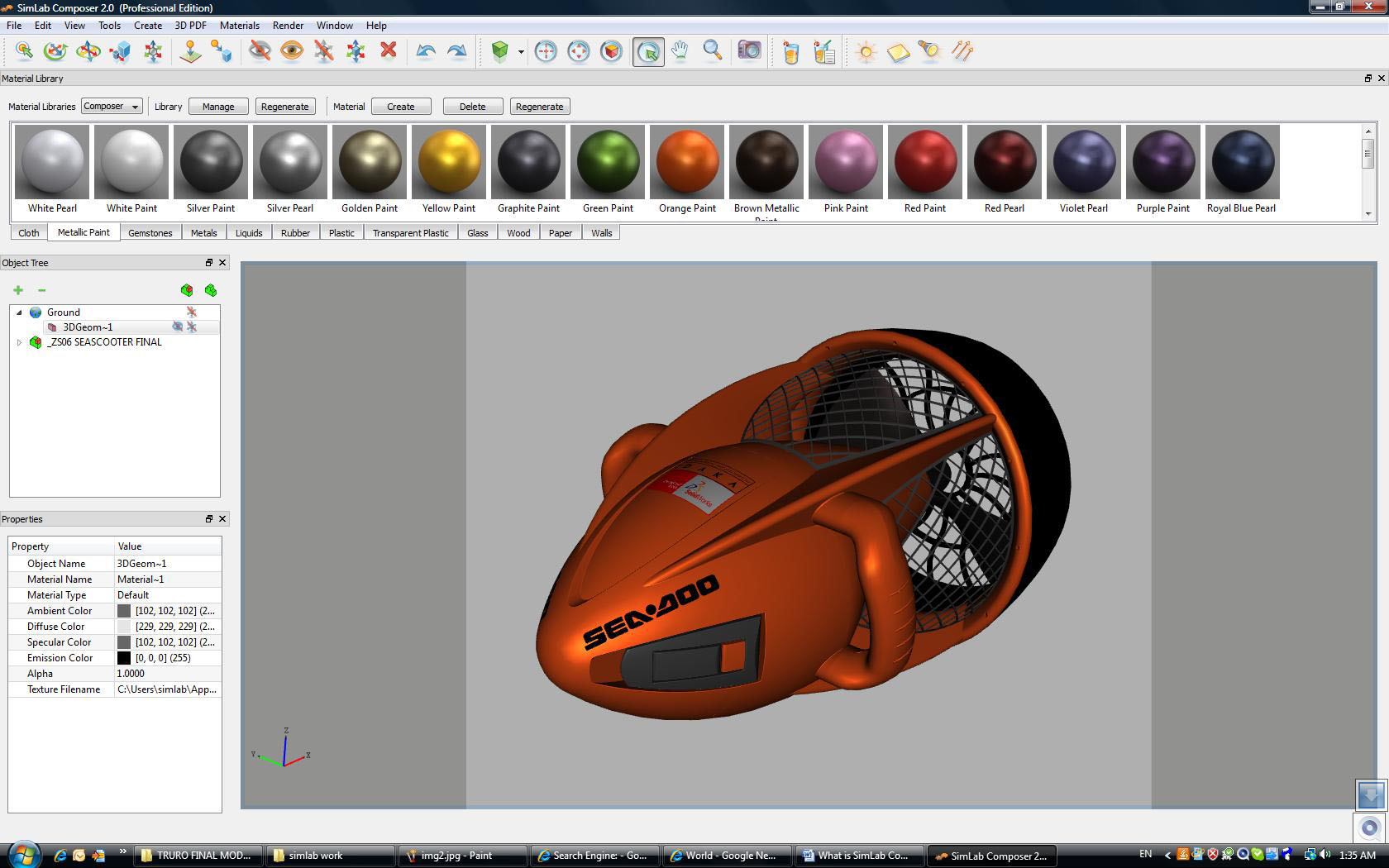
Task: Click the Specular Color swatch
Action: 124,642
